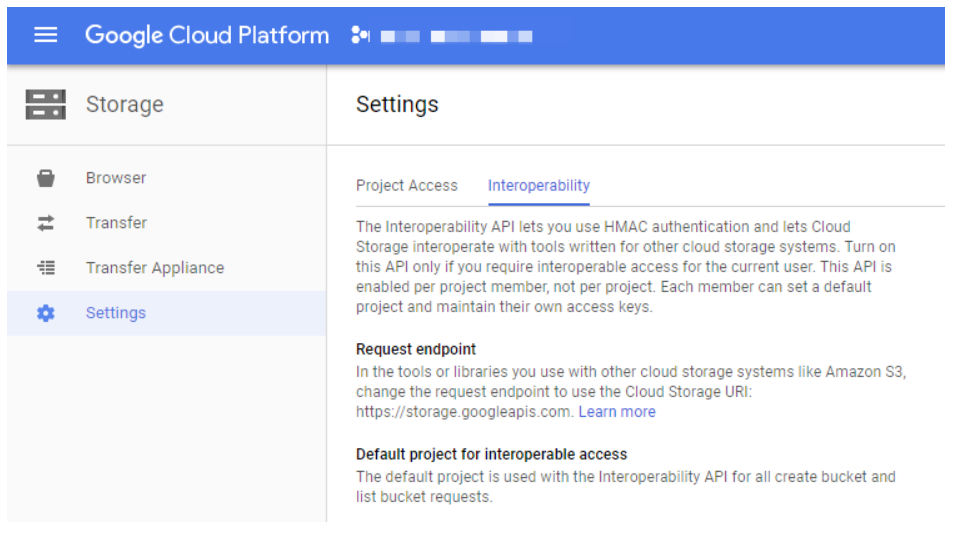965x540 pixels.
Task: Select the Interoperability tab
Action: coord(538,185)
